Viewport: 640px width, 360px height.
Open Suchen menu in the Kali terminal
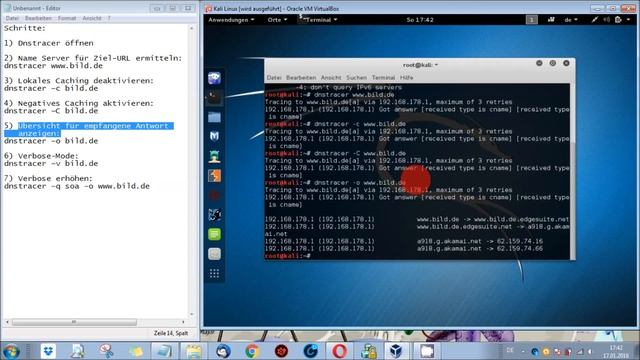(x=356, y=78)
